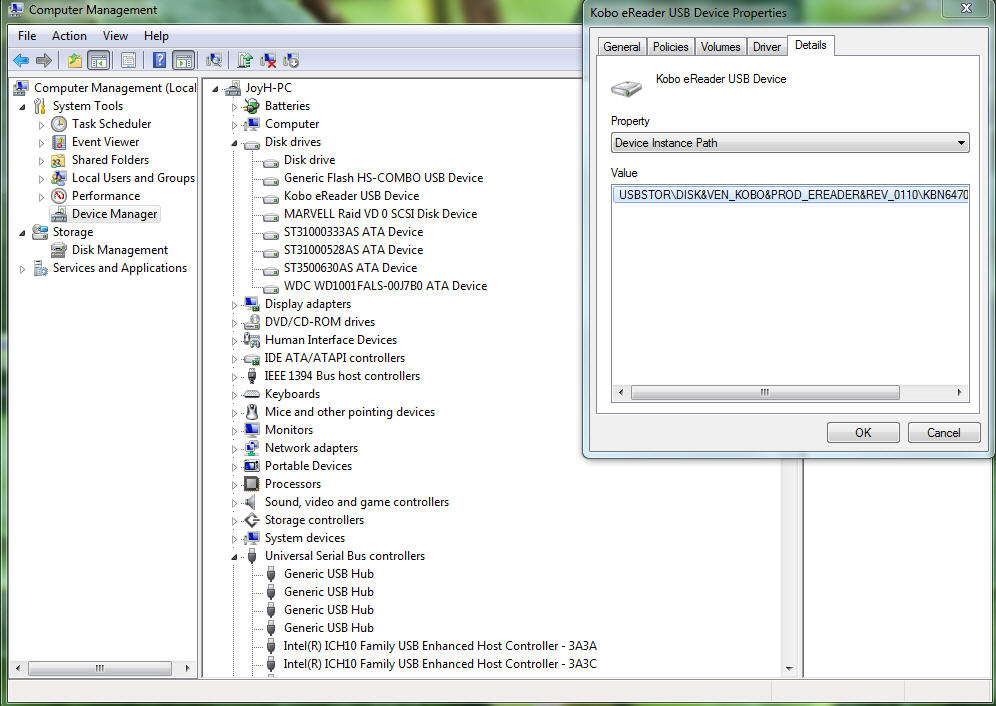This screenshot has width=996, height=706.
Task: Click the Processors chip icon
Action: (252, 484)
